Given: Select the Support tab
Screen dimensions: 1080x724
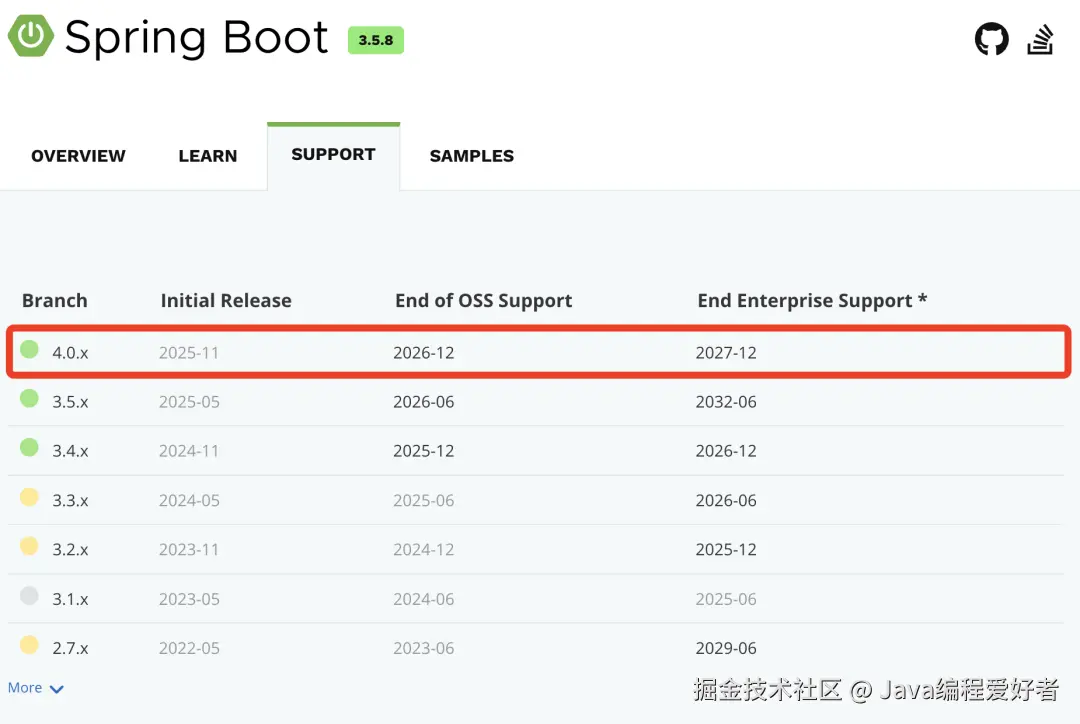Looking at the screenshot, I should (333, 155).
